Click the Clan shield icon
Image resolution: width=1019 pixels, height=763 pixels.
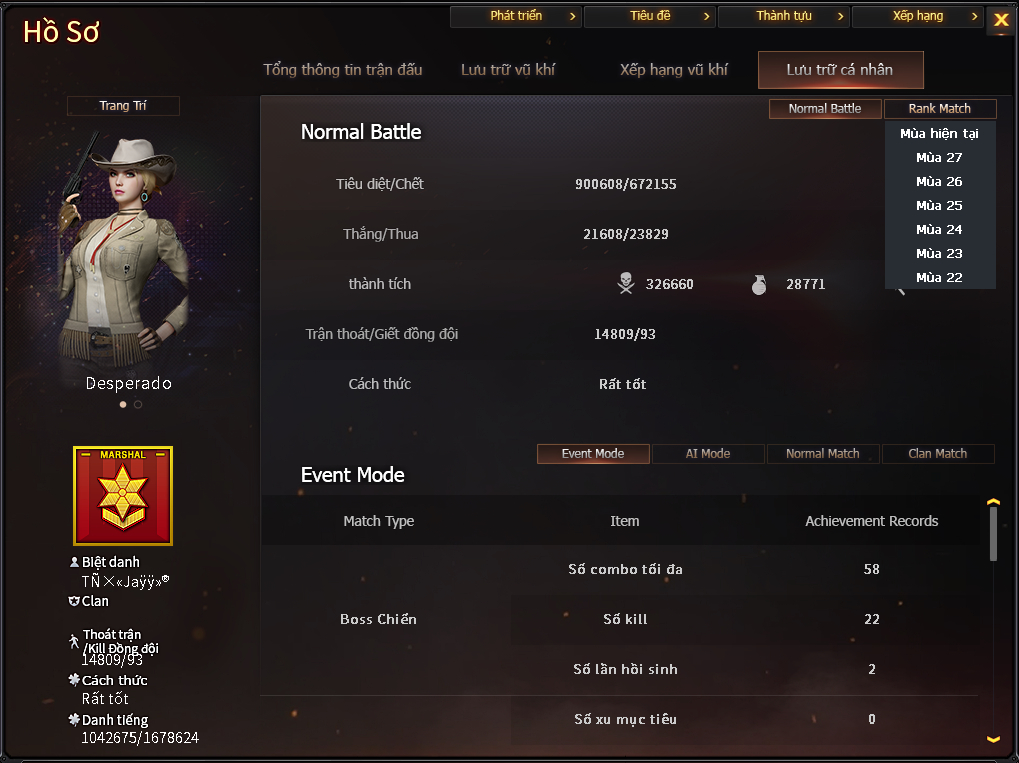coord(74,601)
